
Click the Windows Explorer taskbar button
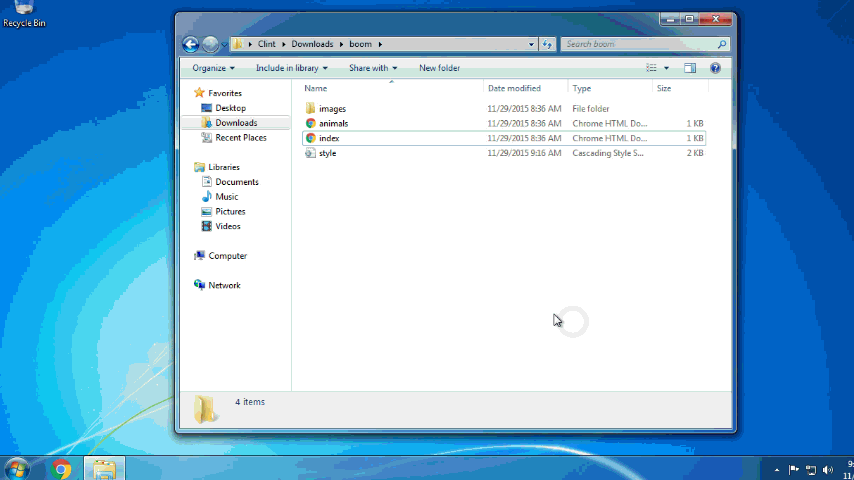(105, 469)
